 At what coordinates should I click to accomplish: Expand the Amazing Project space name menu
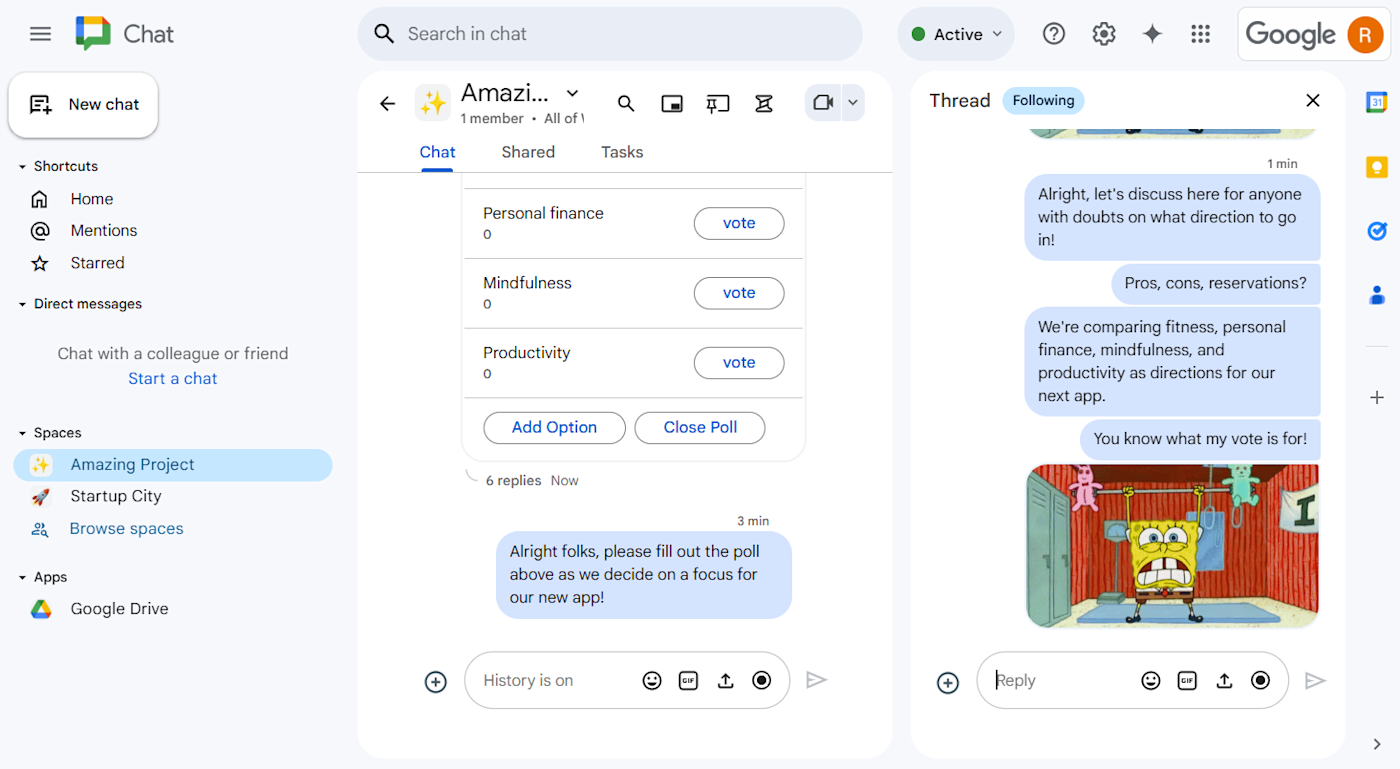(x=572, y=93)
